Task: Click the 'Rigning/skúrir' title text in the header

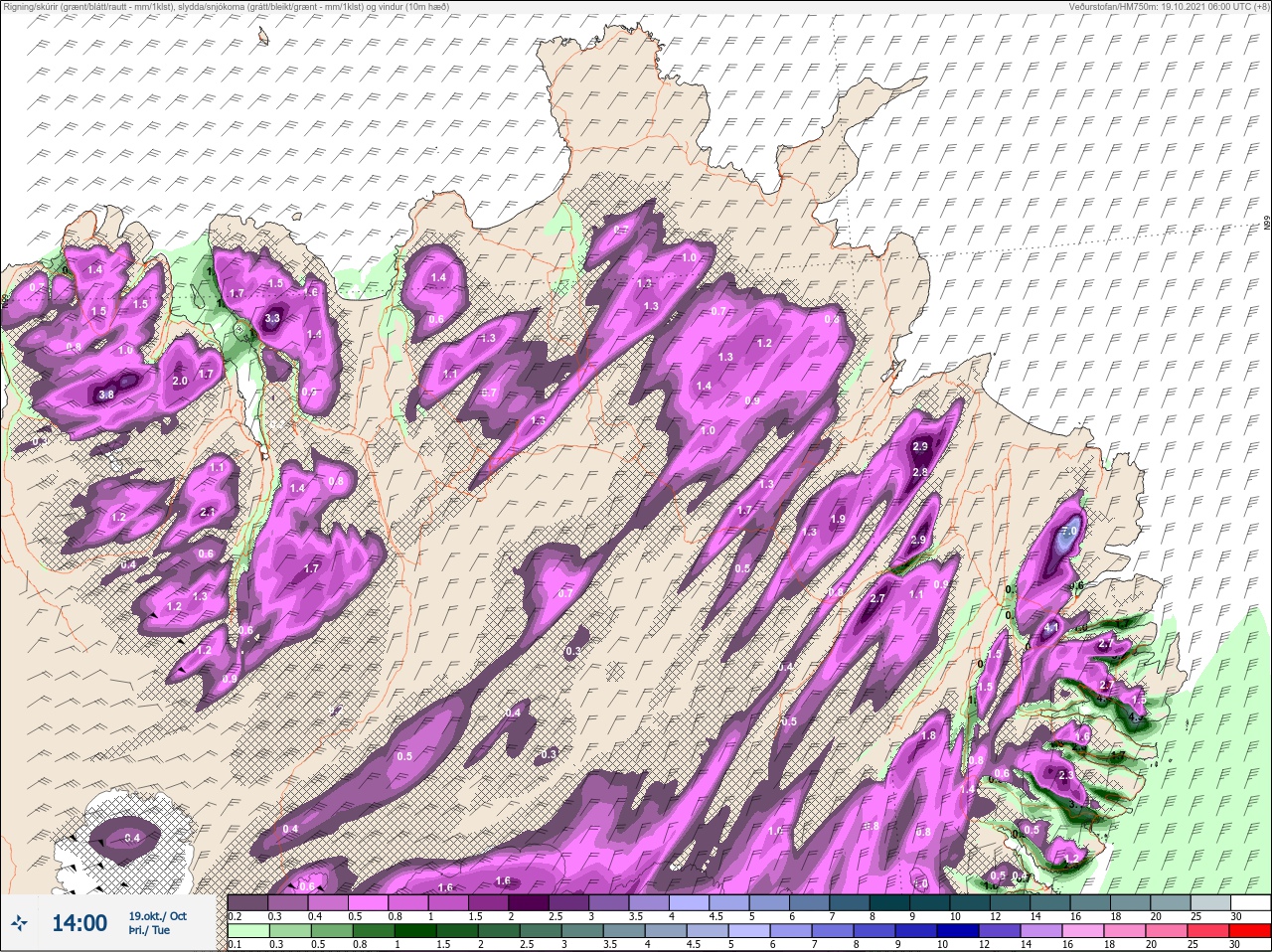Action: coord(34,6)
